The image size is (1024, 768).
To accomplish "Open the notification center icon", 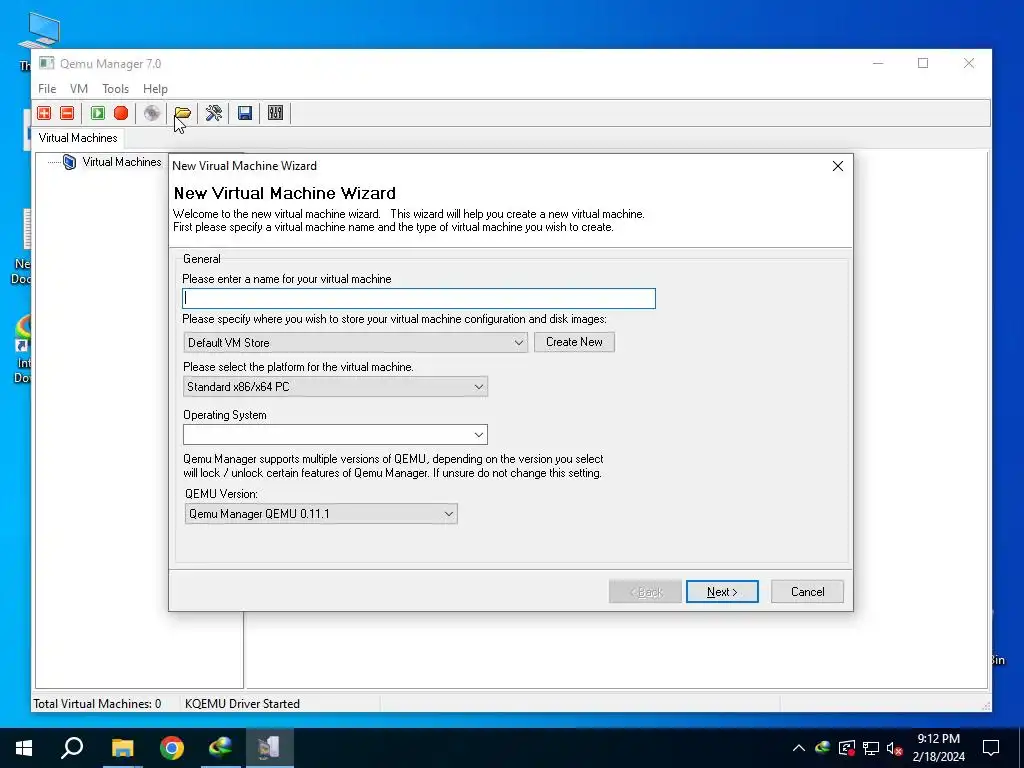I will [x=991, y=748].
